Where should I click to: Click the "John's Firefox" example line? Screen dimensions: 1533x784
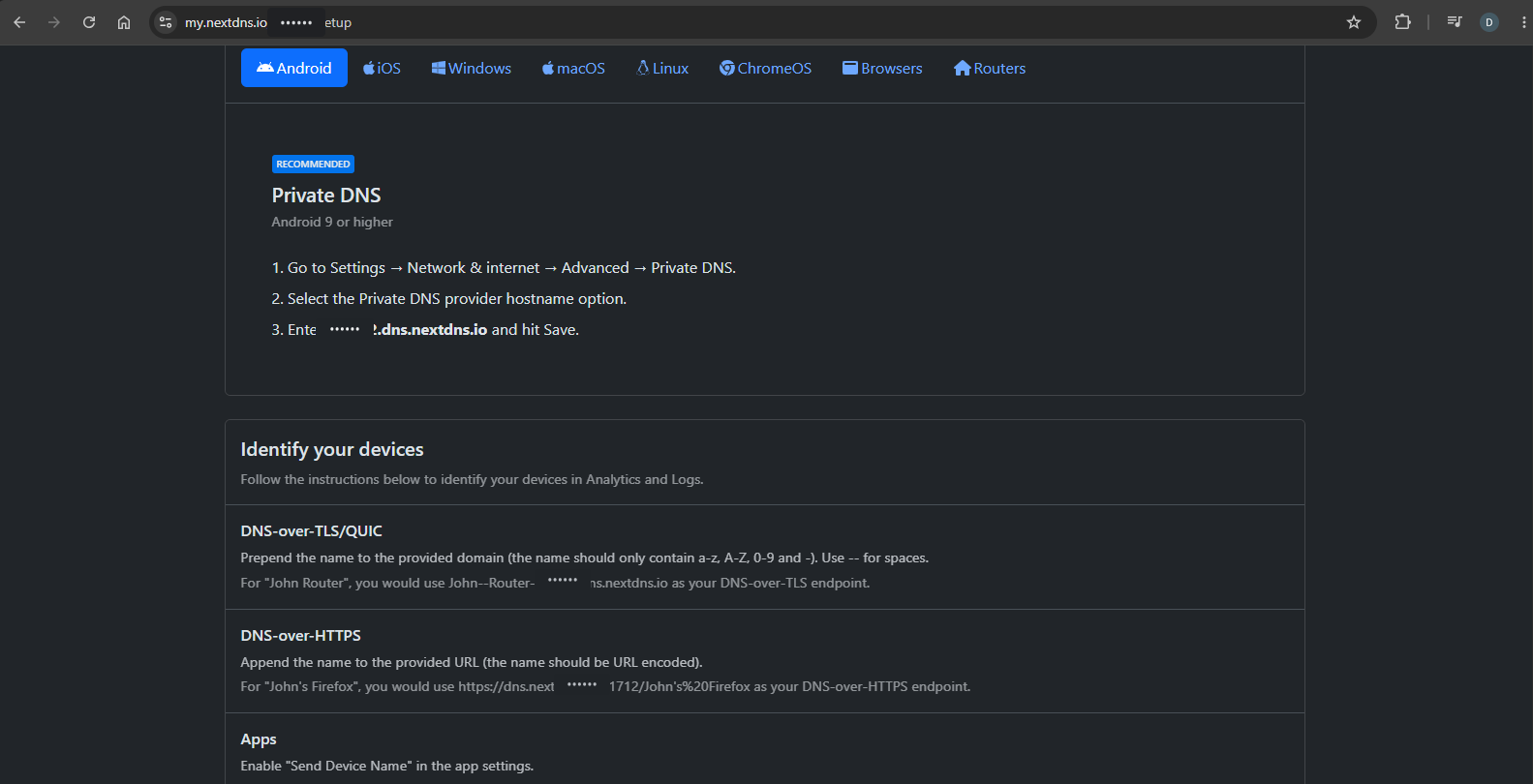[605, 686]
